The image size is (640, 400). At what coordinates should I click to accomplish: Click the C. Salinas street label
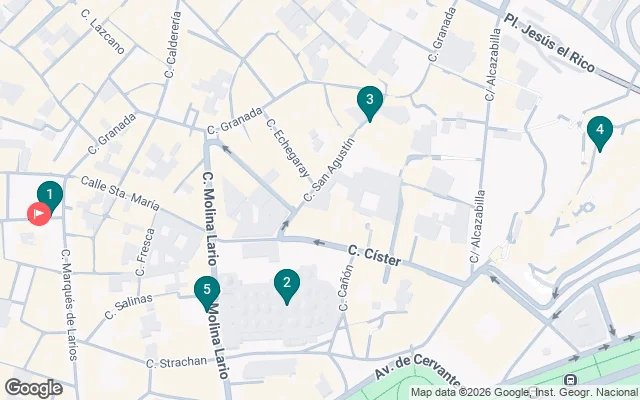pyautogui.click(x=129, y=306)
